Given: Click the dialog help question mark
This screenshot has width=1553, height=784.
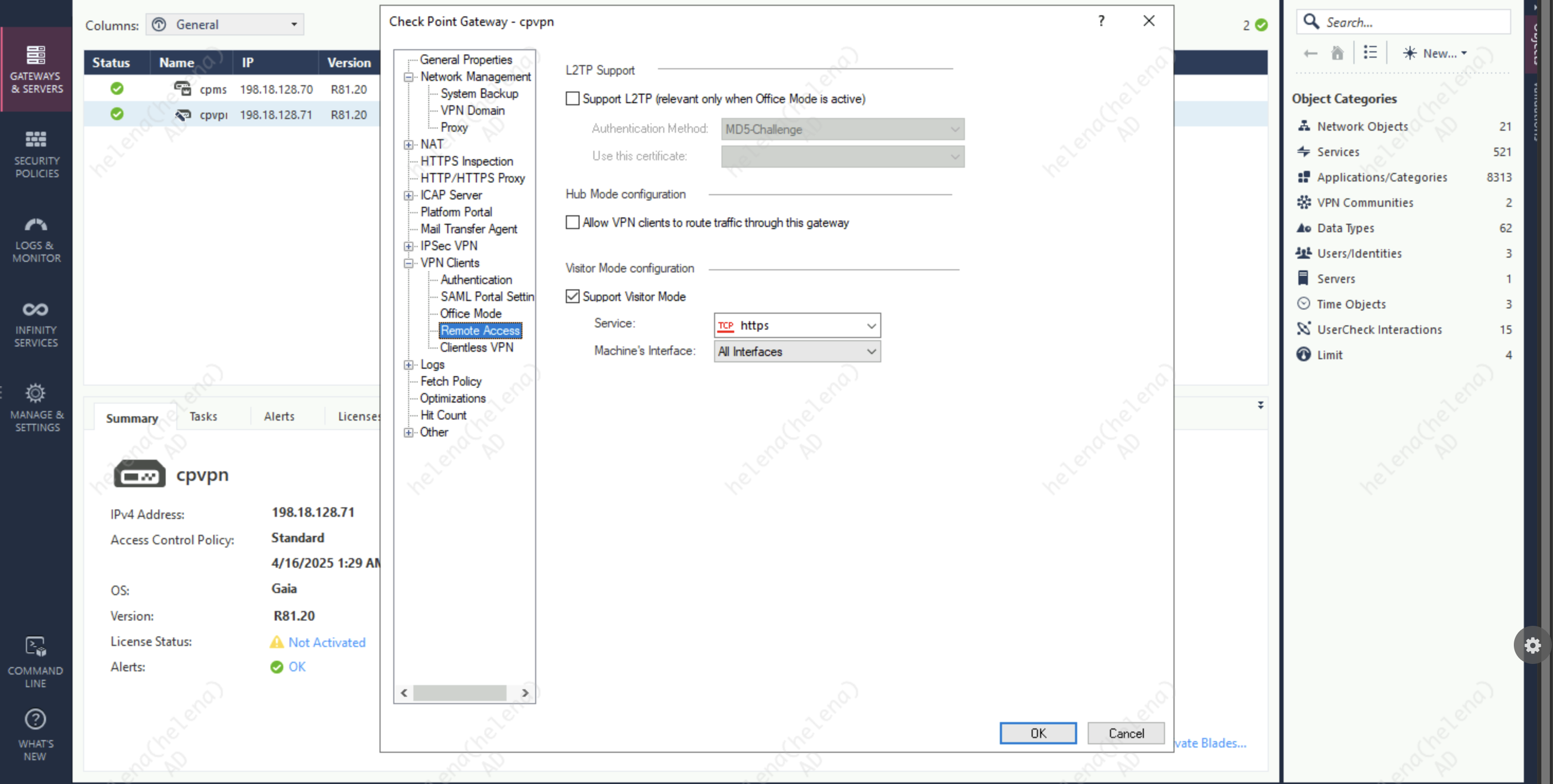Looking at the screenshot, I should point(1101,21).
